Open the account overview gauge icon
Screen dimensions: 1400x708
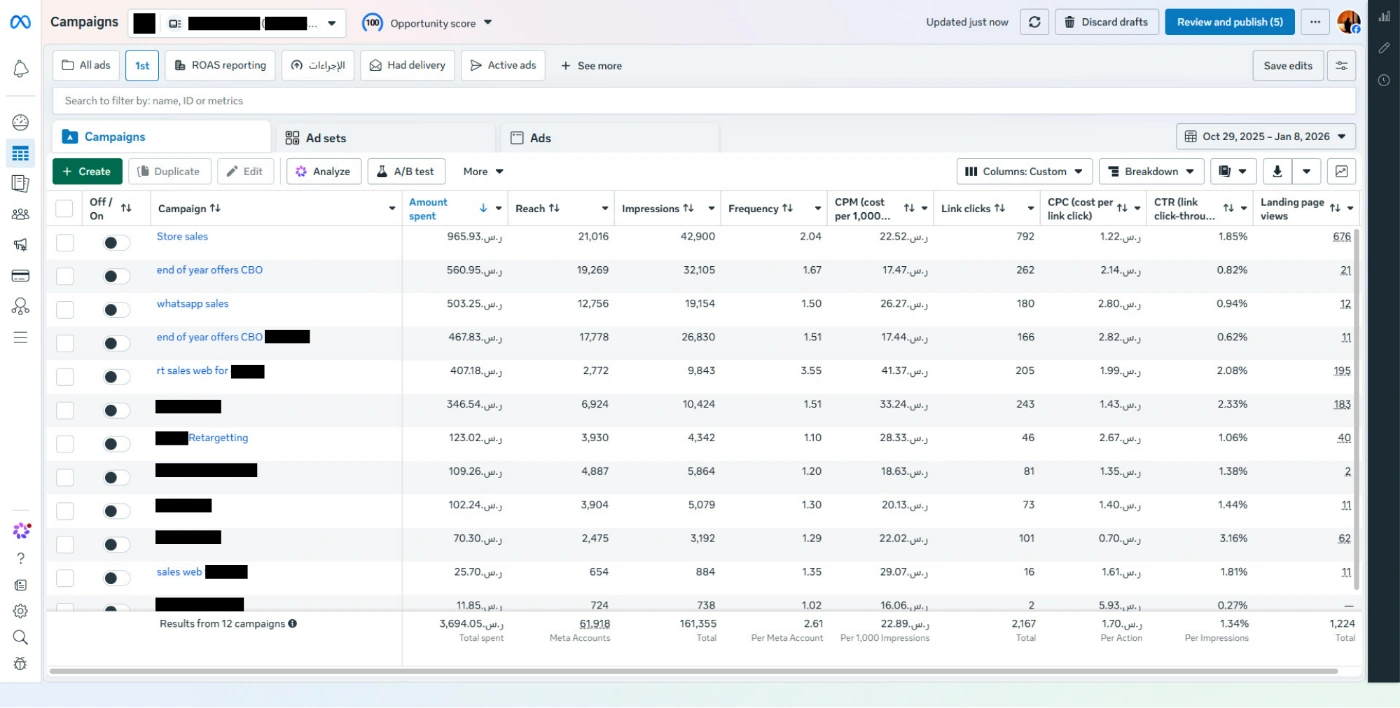[20, 123]
